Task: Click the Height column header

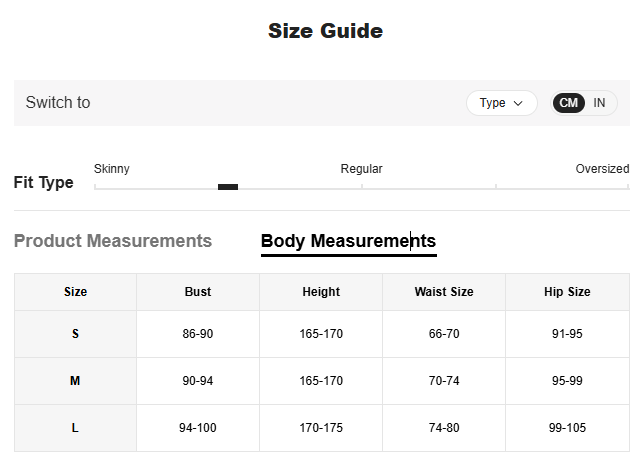Action: [x=321, y=292]
